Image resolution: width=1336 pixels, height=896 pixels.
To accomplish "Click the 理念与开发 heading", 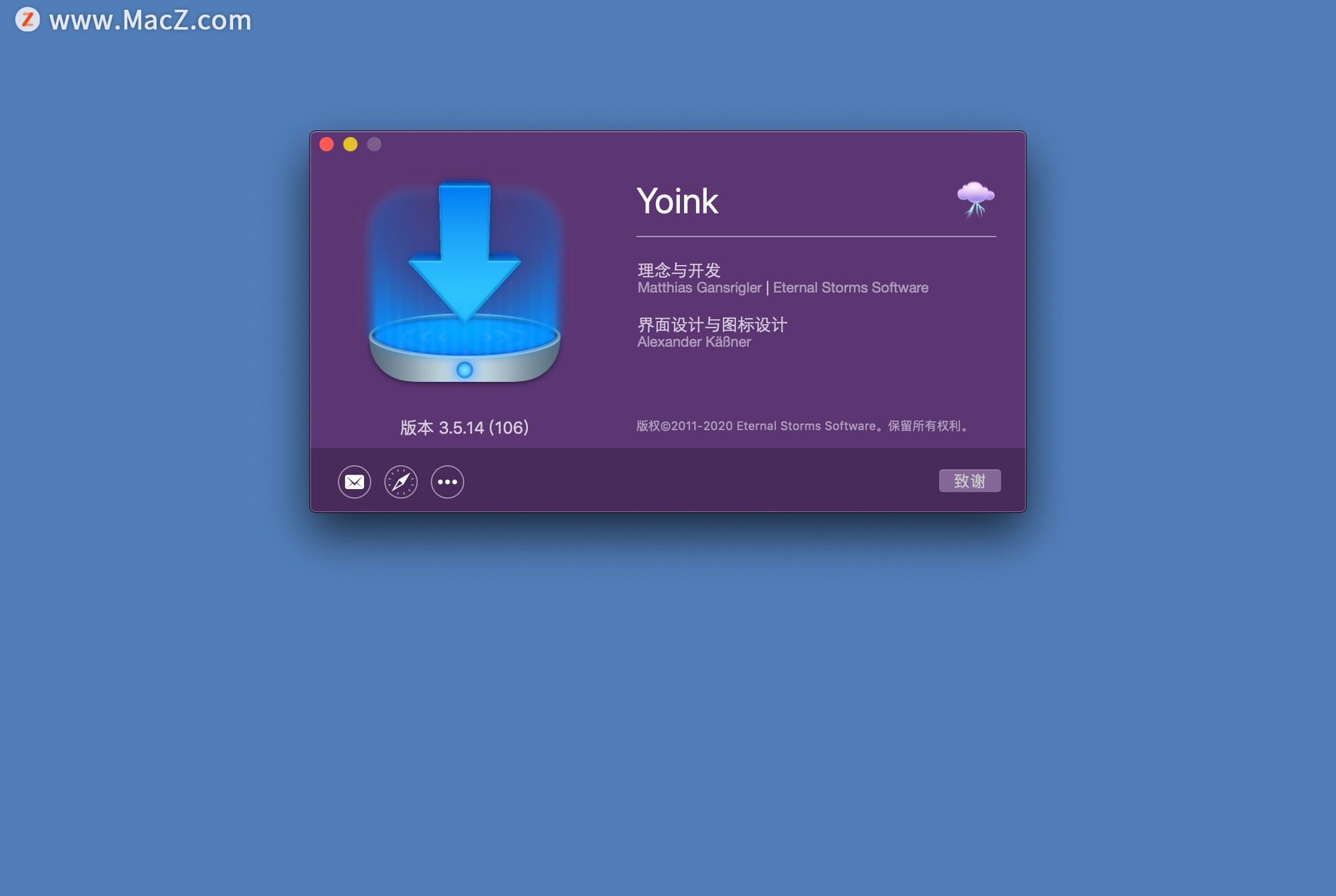I will (679, 270).
